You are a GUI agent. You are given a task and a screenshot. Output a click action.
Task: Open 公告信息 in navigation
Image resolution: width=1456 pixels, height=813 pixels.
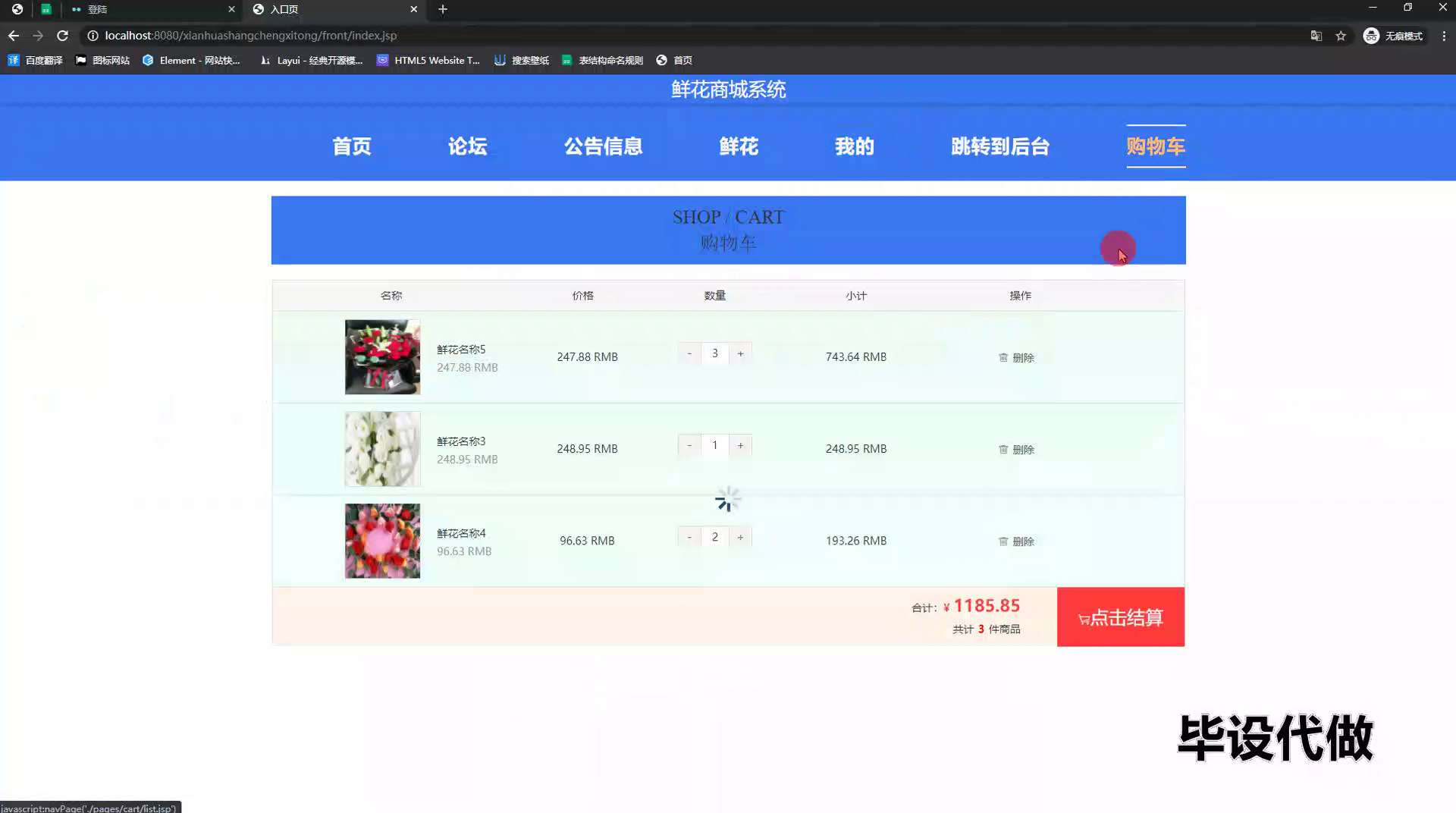[x=603, y=146]
